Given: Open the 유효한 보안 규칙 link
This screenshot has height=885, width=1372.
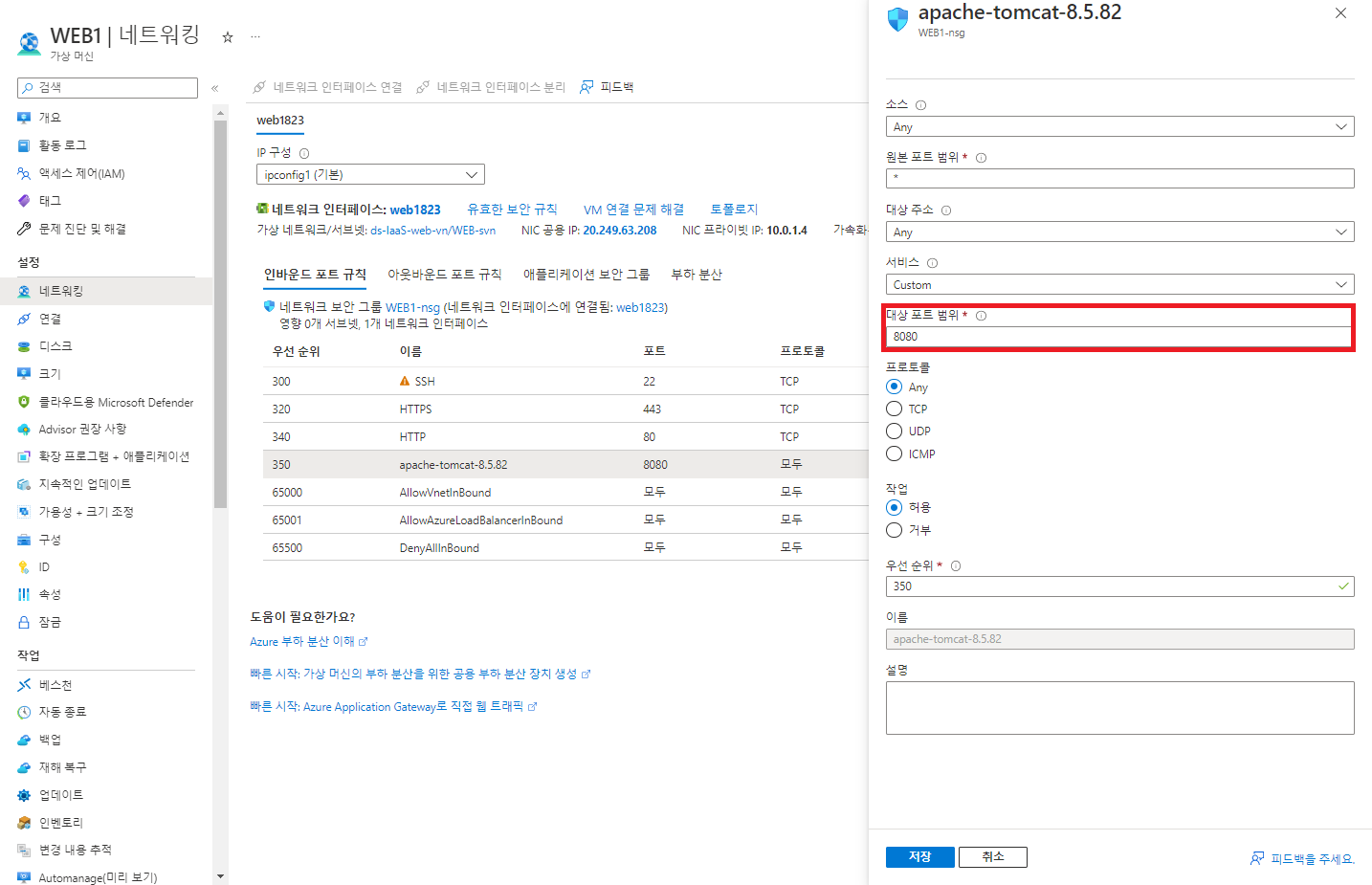Looking at the screenshot, I should pos(512,210).
